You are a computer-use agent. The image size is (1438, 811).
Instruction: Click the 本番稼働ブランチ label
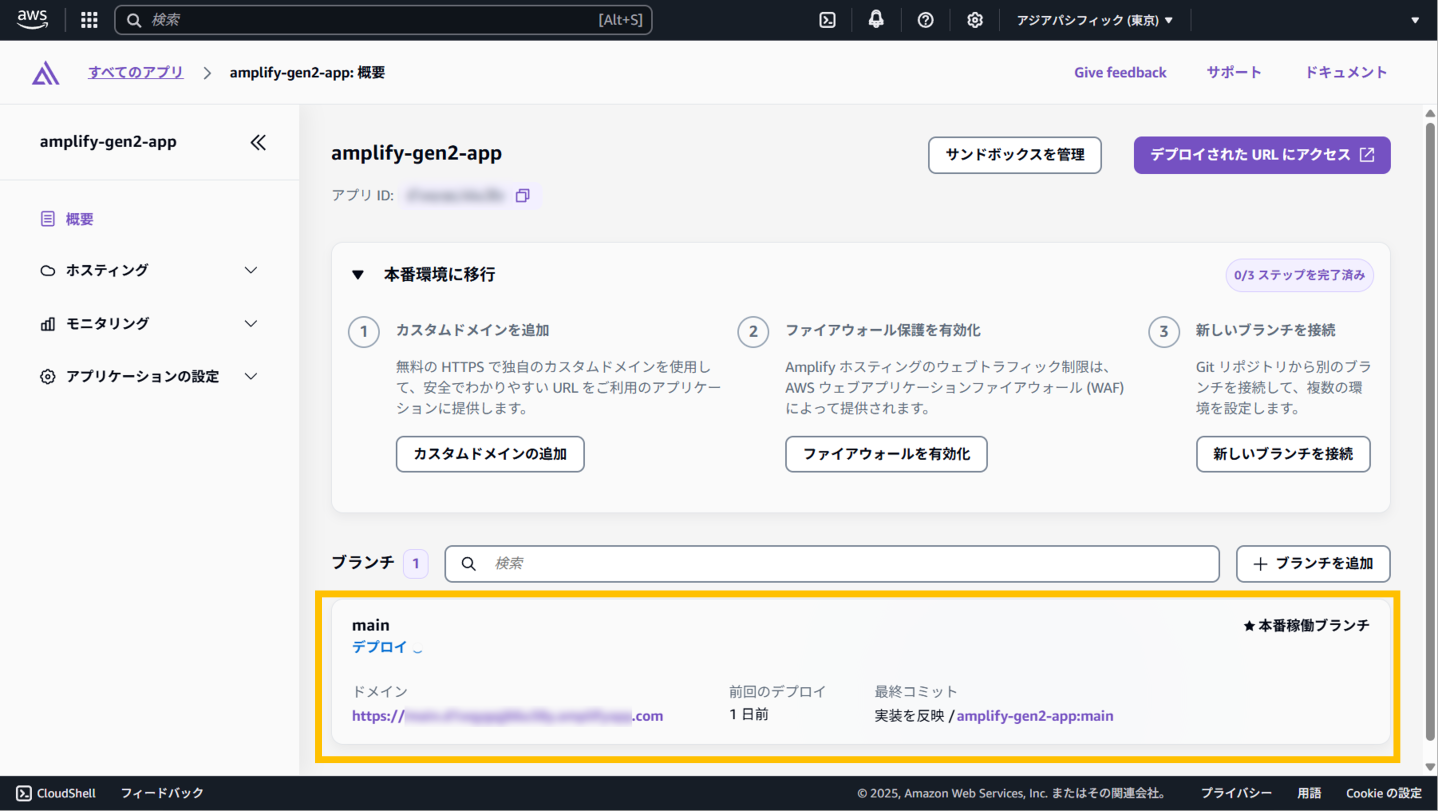1306,626
